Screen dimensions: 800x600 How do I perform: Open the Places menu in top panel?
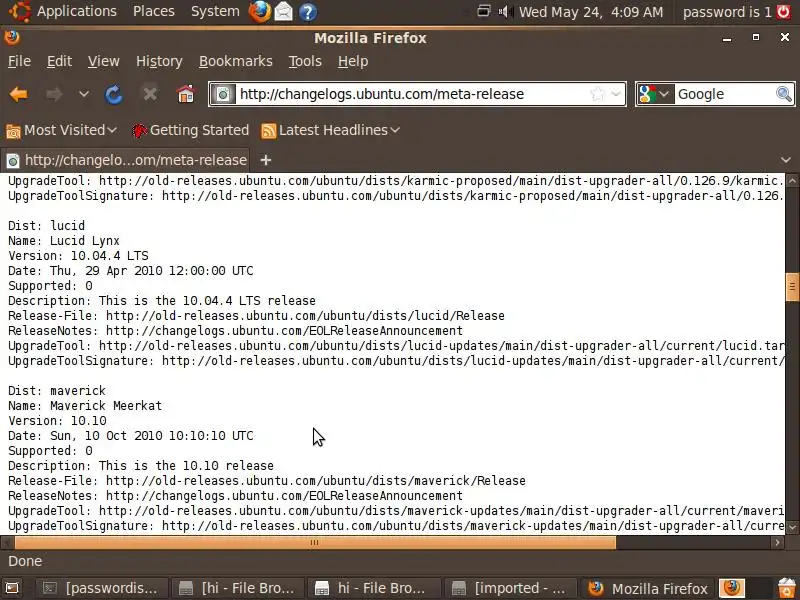(154, 11)
